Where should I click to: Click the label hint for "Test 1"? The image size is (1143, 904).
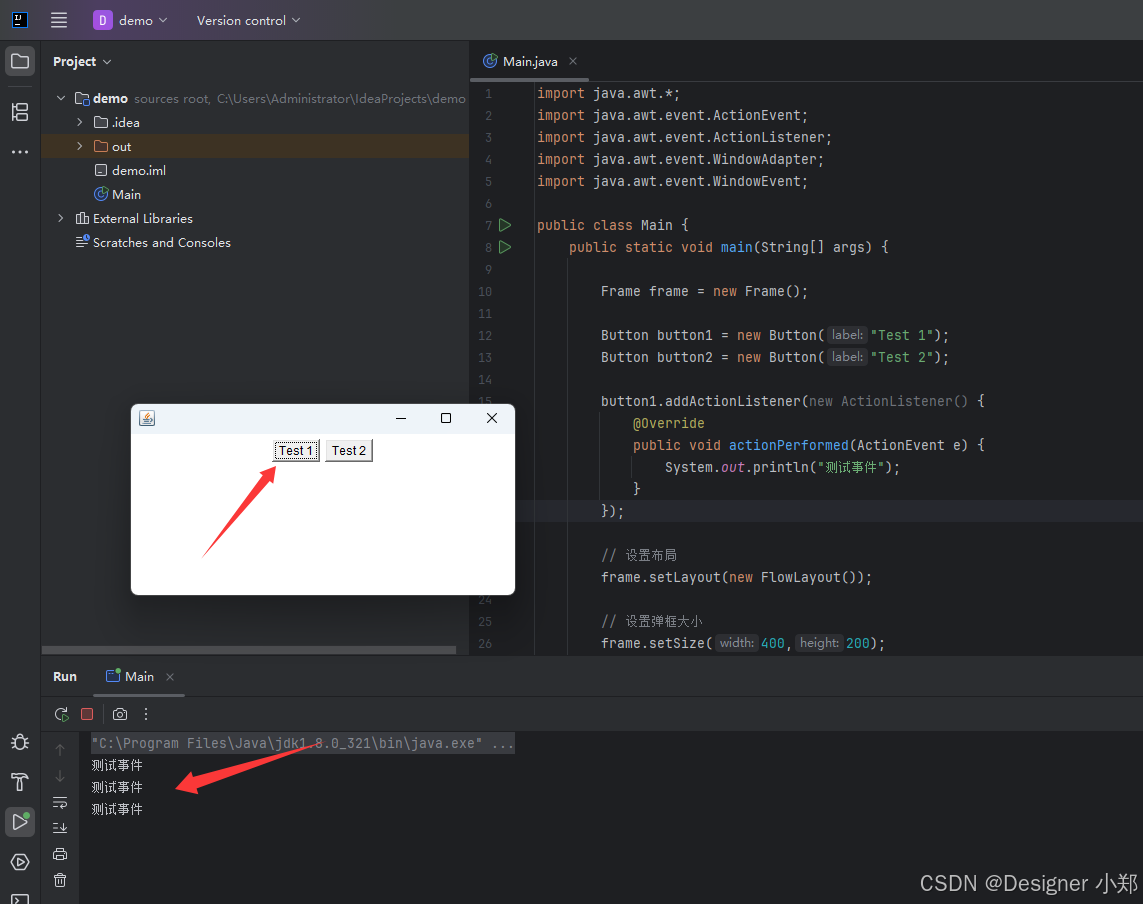click(847, 335)
